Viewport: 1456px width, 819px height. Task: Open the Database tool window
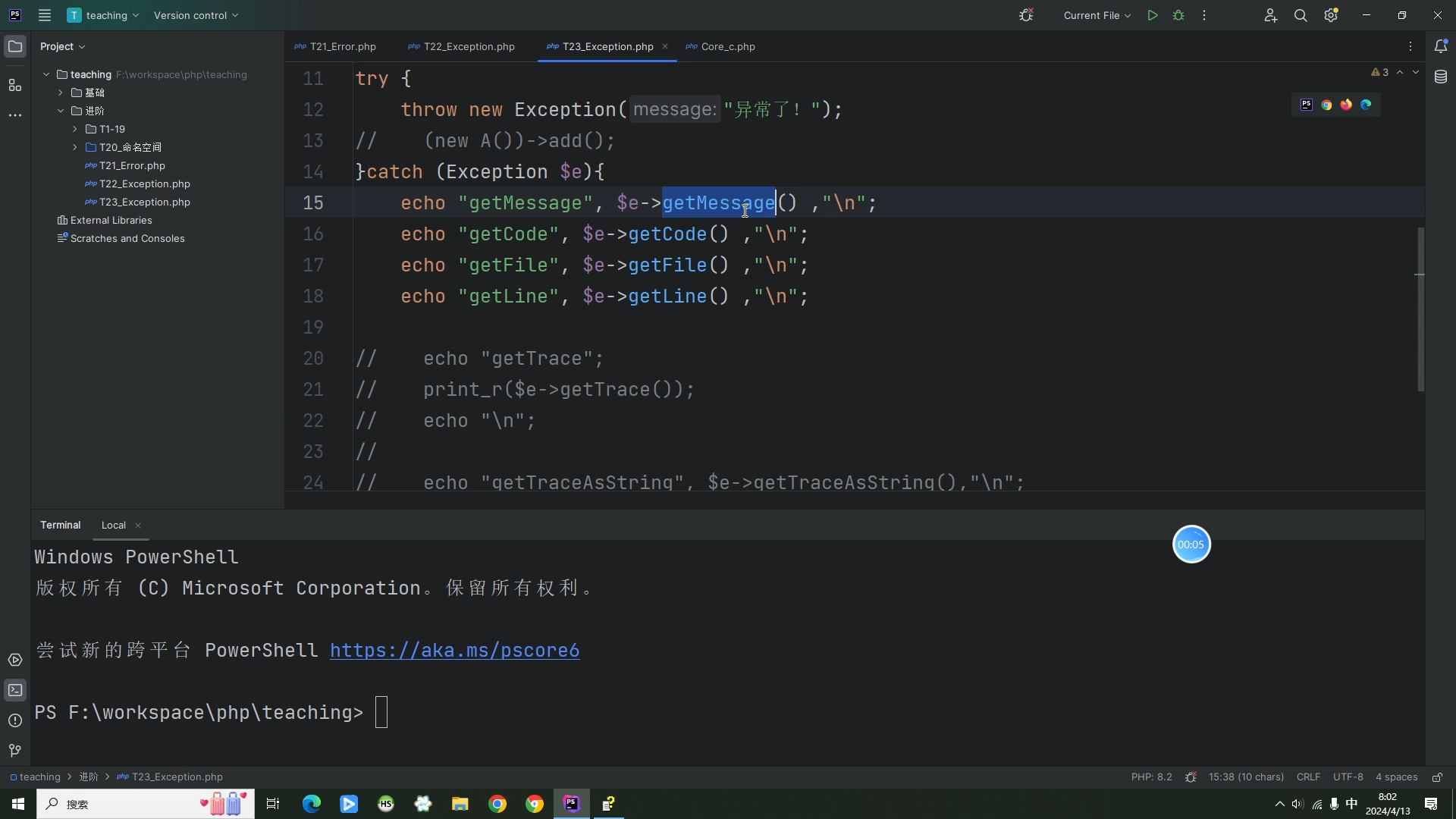coord(1441,77)
